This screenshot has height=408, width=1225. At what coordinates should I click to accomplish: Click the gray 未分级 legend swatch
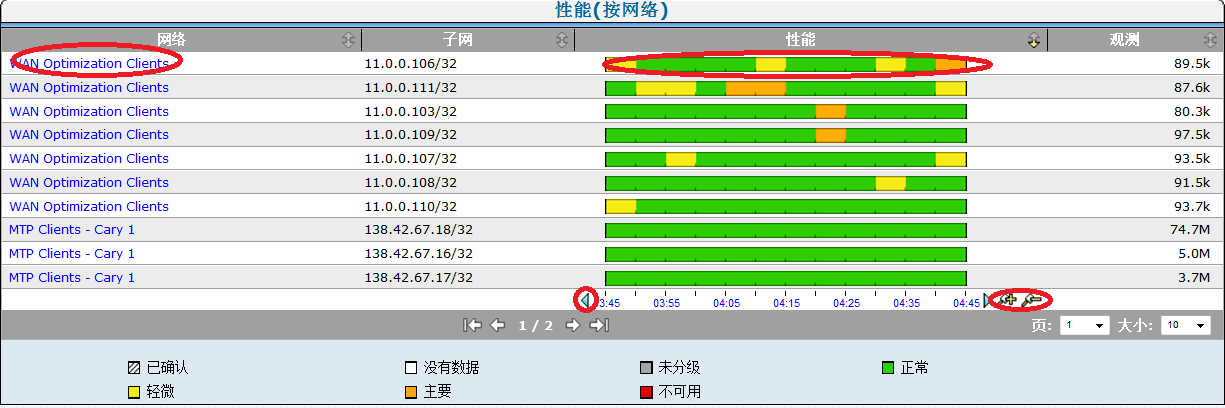click(646, 368)
